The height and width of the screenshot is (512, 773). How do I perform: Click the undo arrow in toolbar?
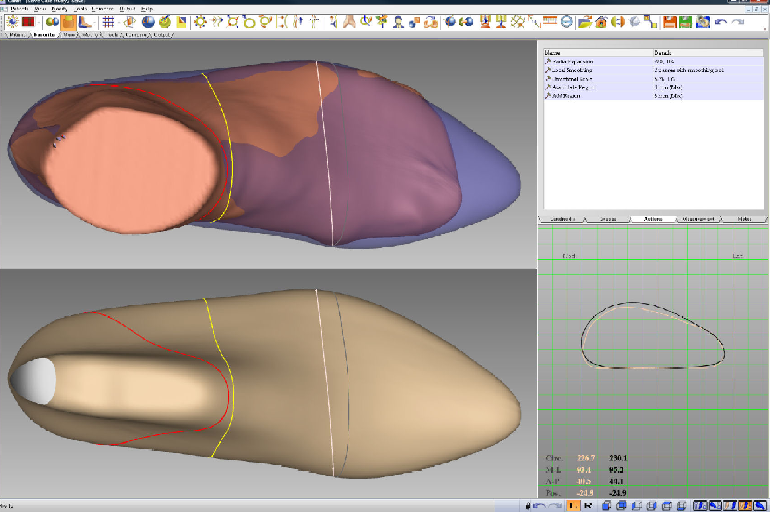[720, 21]
